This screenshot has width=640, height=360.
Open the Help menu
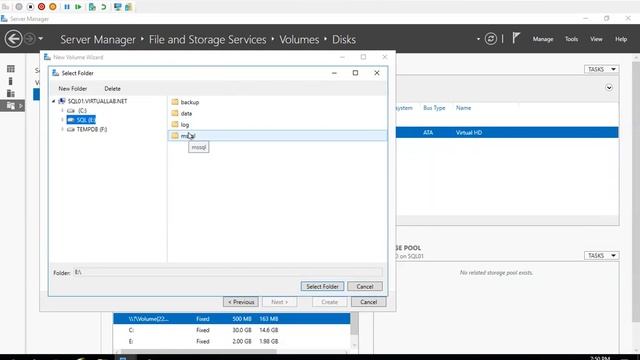pyautogui.click(x=621, y=39)
